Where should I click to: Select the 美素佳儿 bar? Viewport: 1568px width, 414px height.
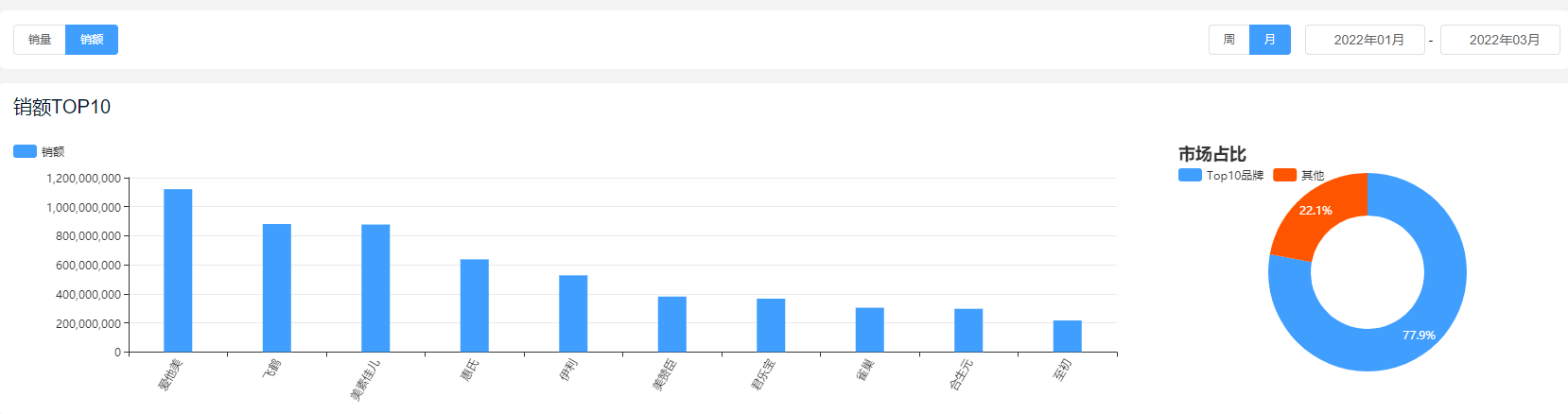click(375, 287)
